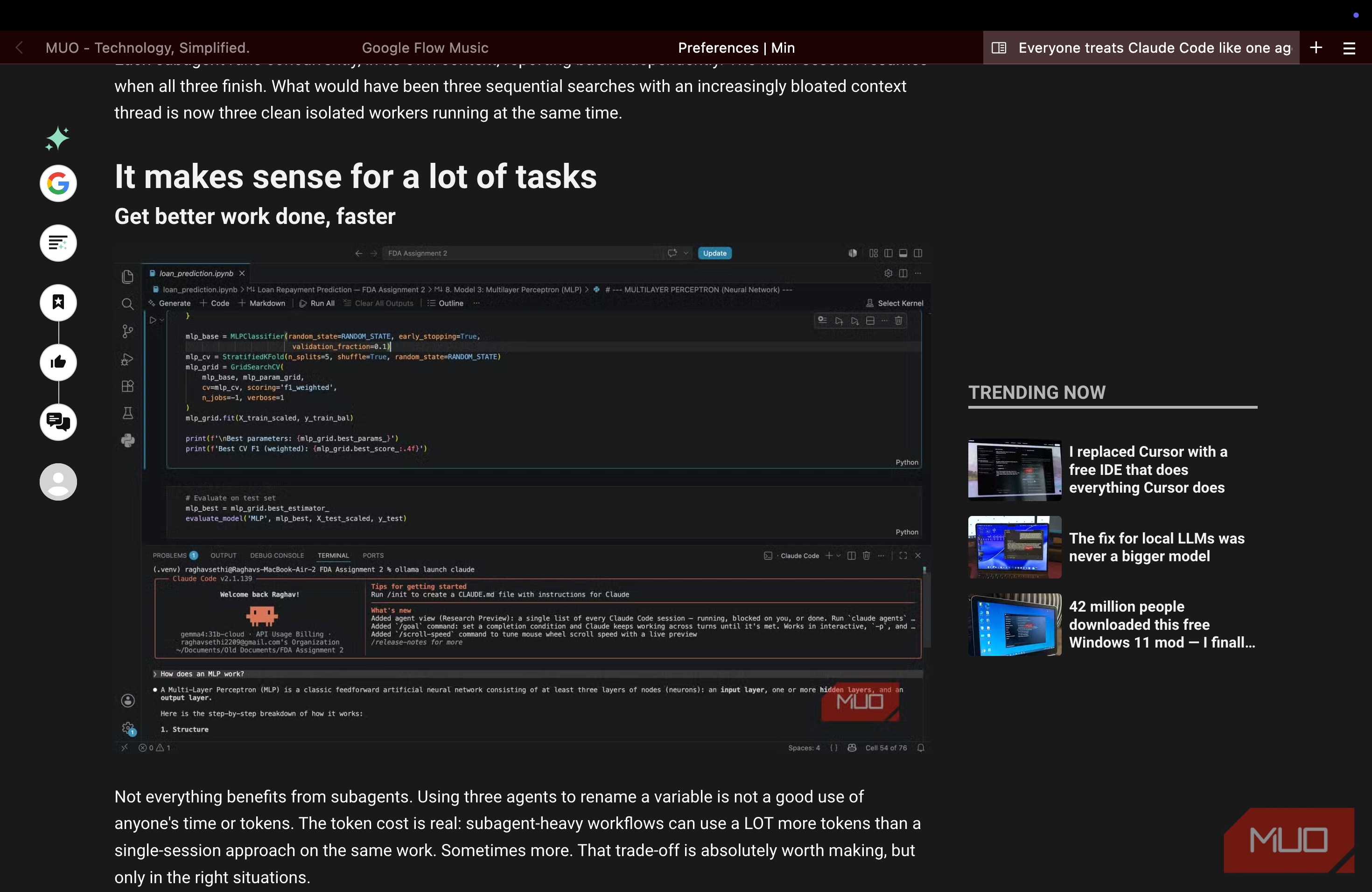The height and width of the screenshot is (892, 1372).
Task: Open thumbnail for I replaced Cursor article
Action: click(x=1015, y=470)
